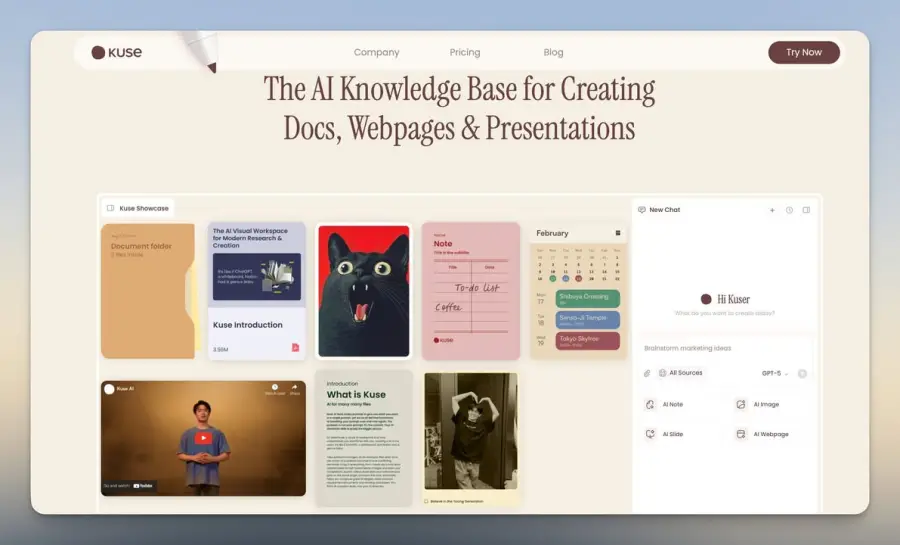The image size is (900, 545).
Task: Start a new chat with plus icon
Action: click(x=772, y=211)
